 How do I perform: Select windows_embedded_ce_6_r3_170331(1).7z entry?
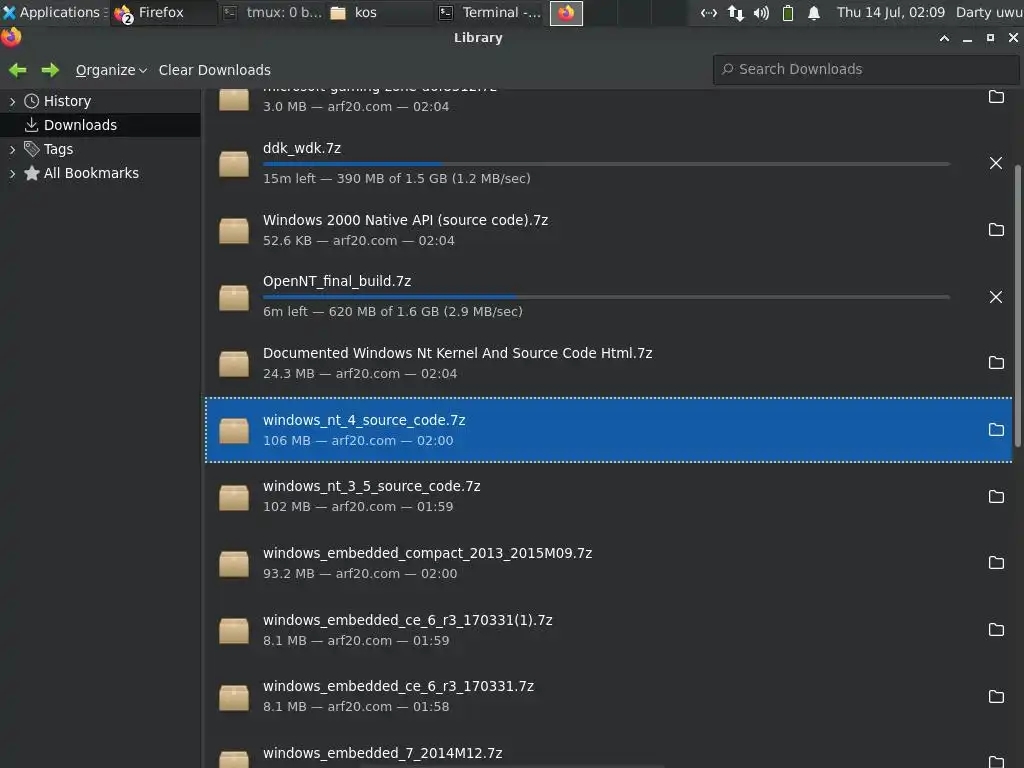pyautogui.click(x=609, y=630)
